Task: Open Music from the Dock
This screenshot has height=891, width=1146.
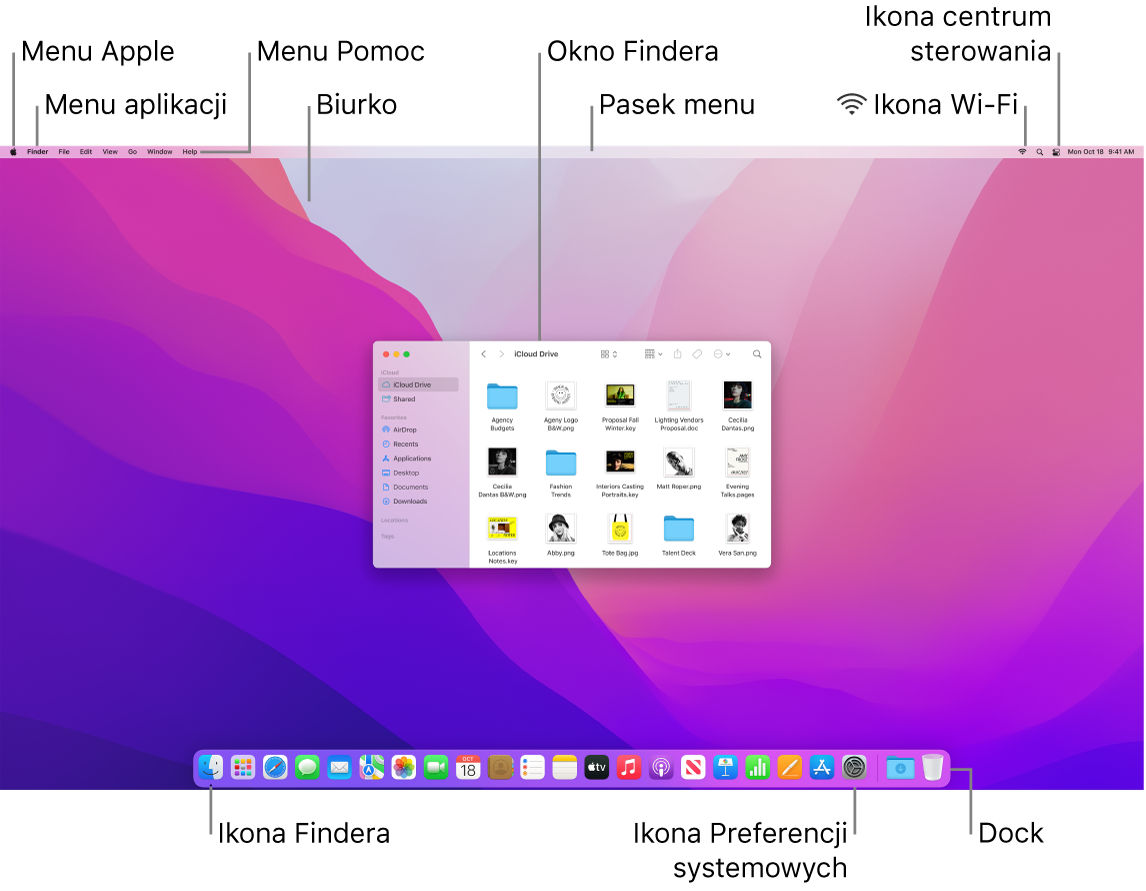Action: 629,767
